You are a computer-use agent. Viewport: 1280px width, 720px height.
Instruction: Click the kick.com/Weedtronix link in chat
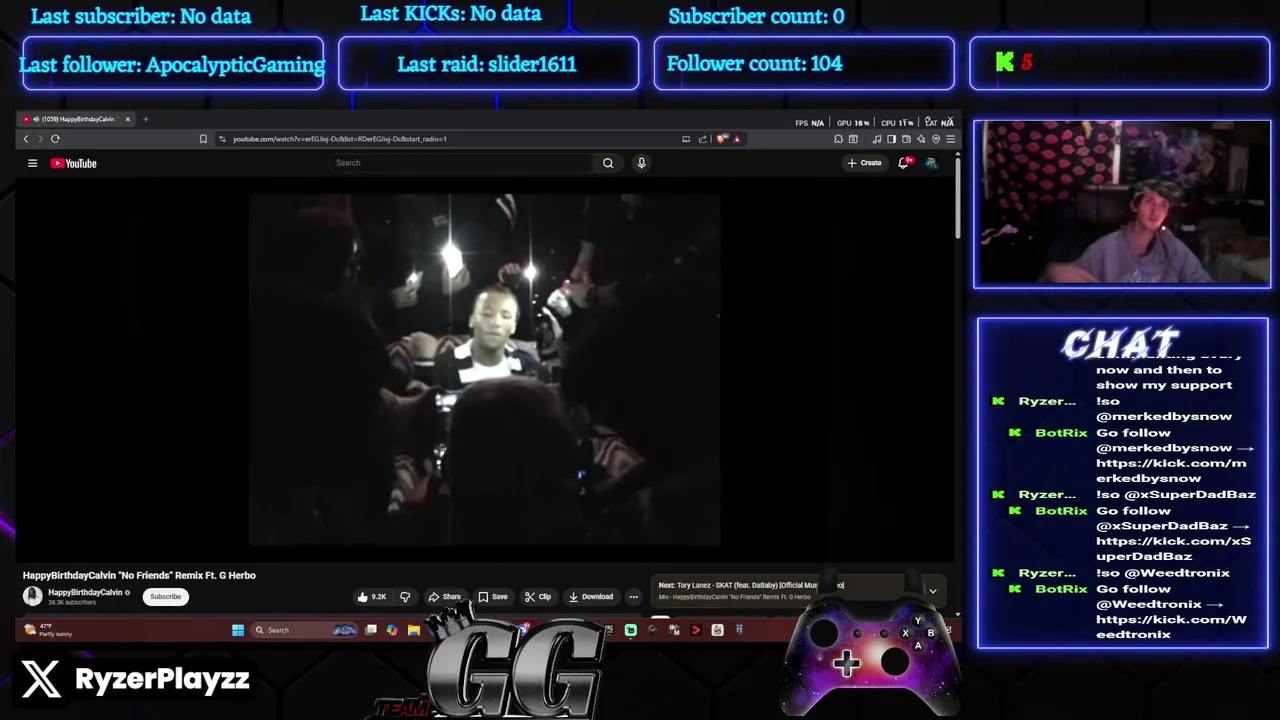[x=1171, y=626]
